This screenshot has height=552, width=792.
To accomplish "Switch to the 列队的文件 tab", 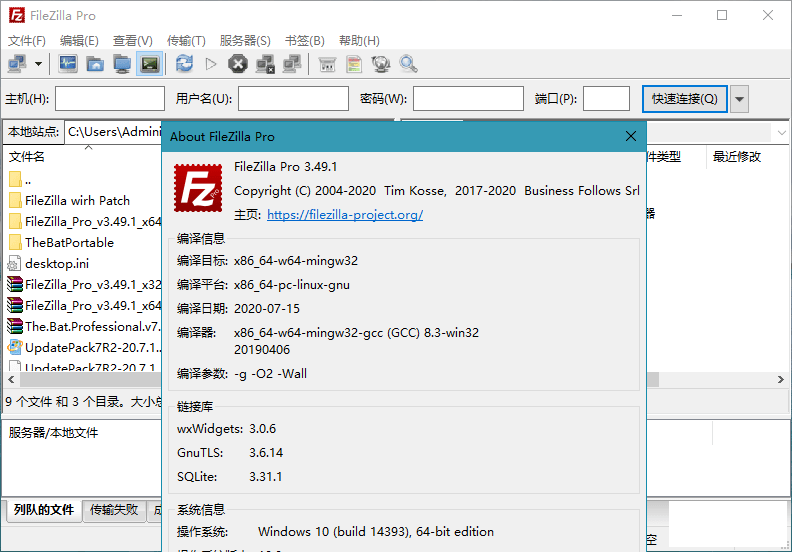I will (x=44, y=510).
